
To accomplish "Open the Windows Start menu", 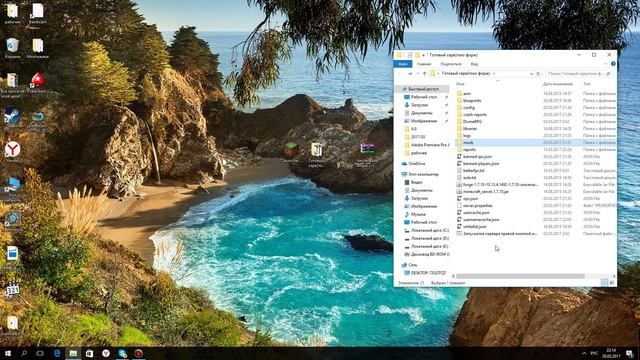I will click(x=8, y=353).
